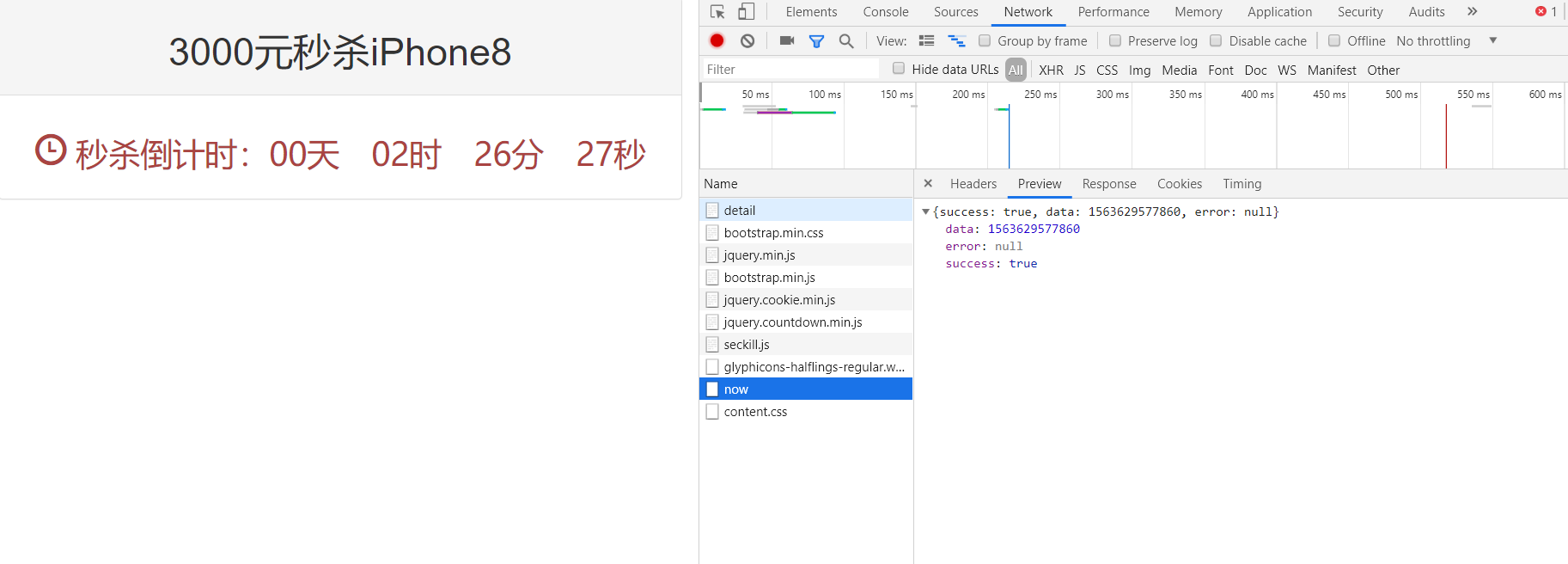1568x564 pixels.
Task: Open the Memory tab
Action: tap(1199, 12)
